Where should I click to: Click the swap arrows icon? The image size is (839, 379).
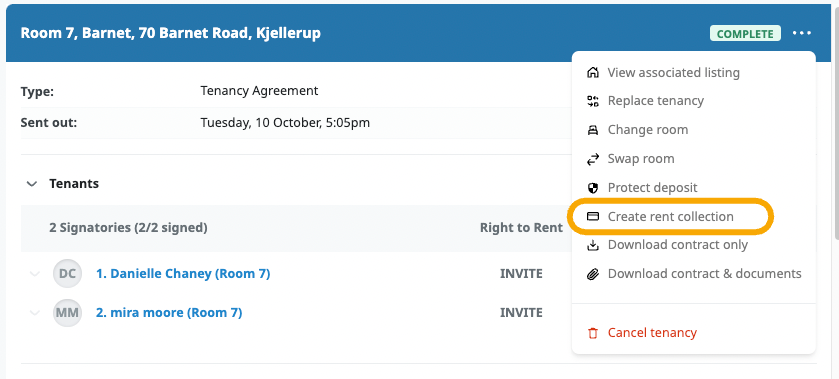[x=592, y=158]
